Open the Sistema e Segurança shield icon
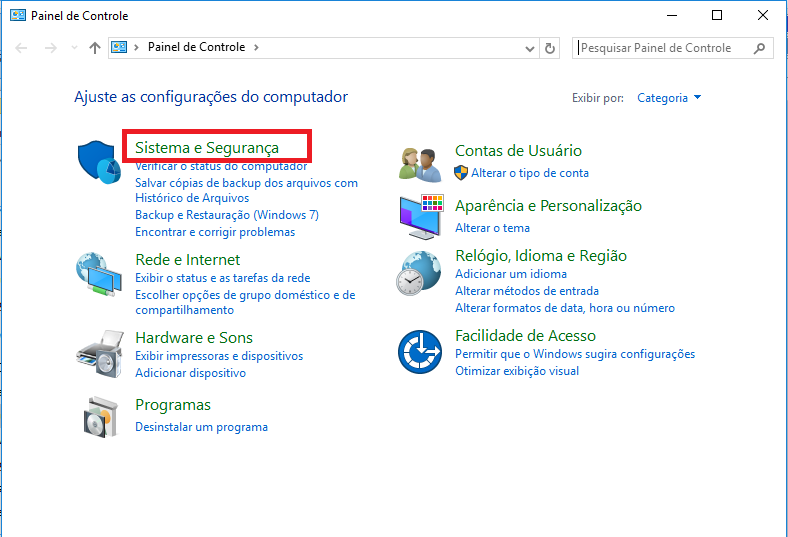788x537 pixels. tap(99, 162)
